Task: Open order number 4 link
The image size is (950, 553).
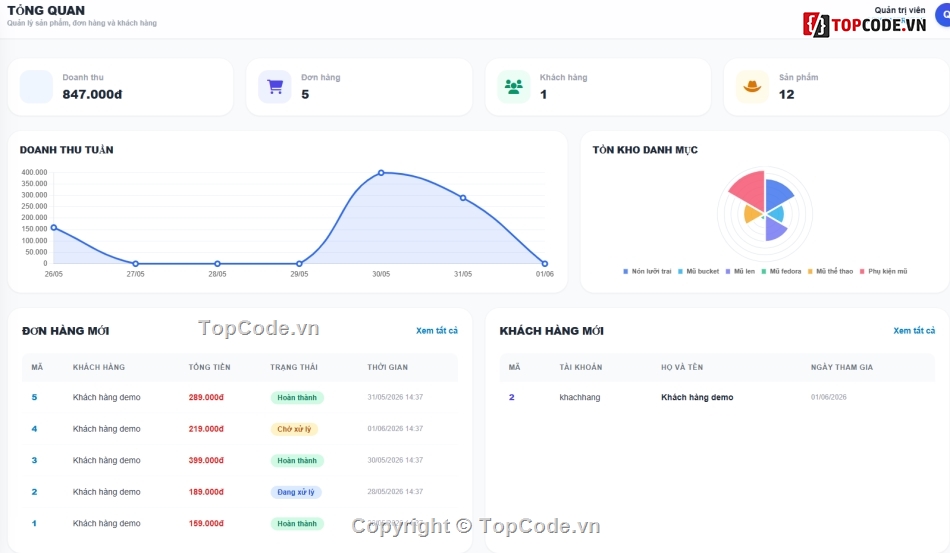Action: pos(35,429)
